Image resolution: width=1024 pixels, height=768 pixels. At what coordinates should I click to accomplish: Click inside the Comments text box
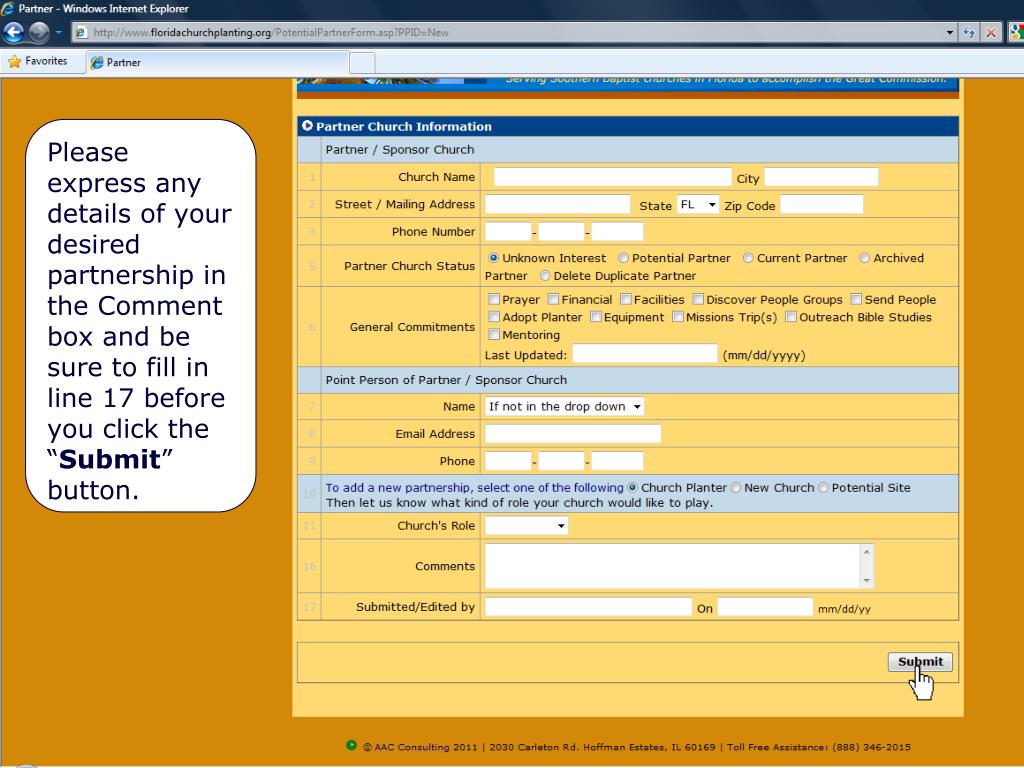[x=673, y=566]
